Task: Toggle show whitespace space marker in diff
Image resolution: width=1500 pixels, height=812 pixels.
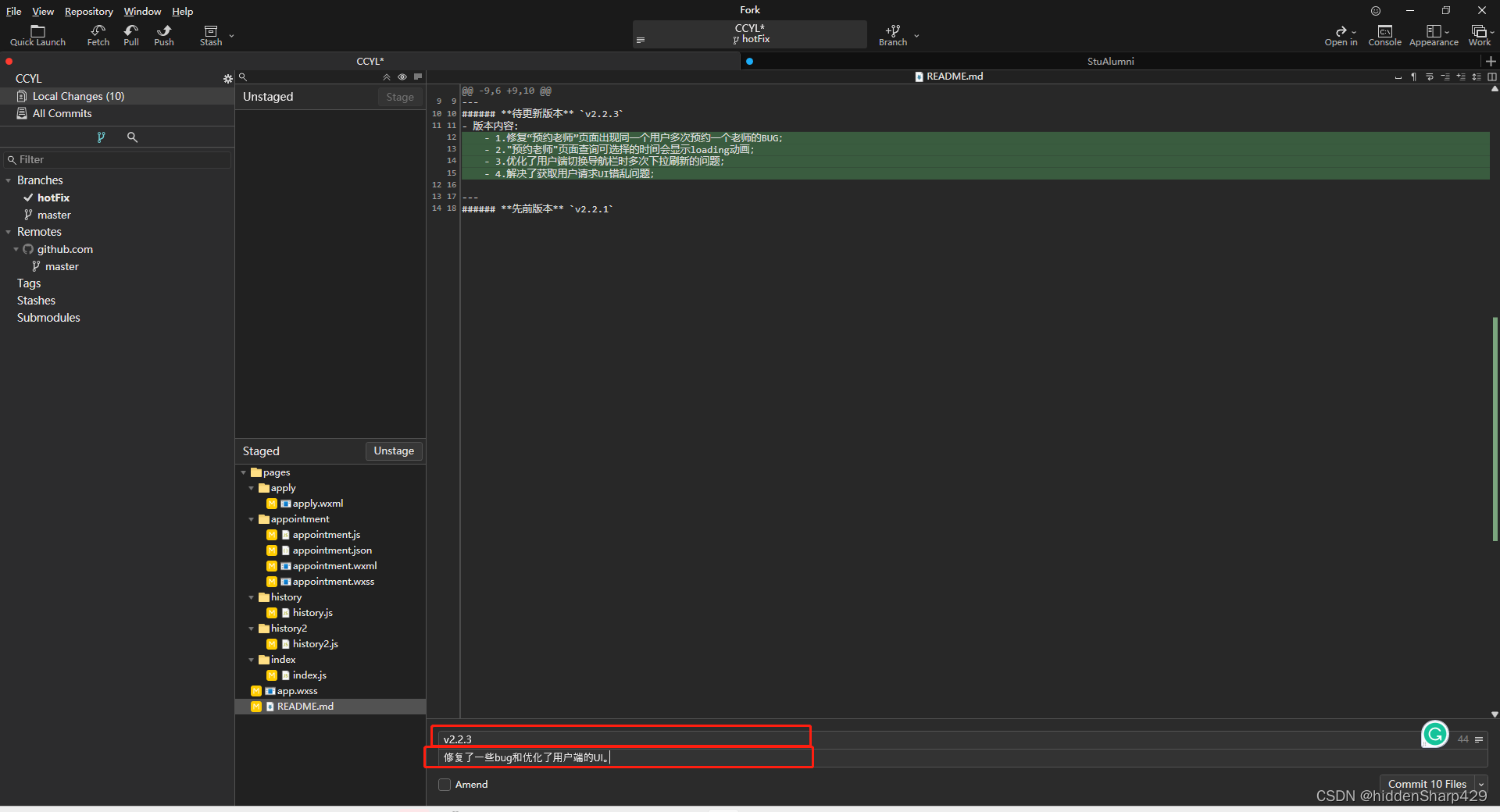Action: click(x=1398, y=77)
